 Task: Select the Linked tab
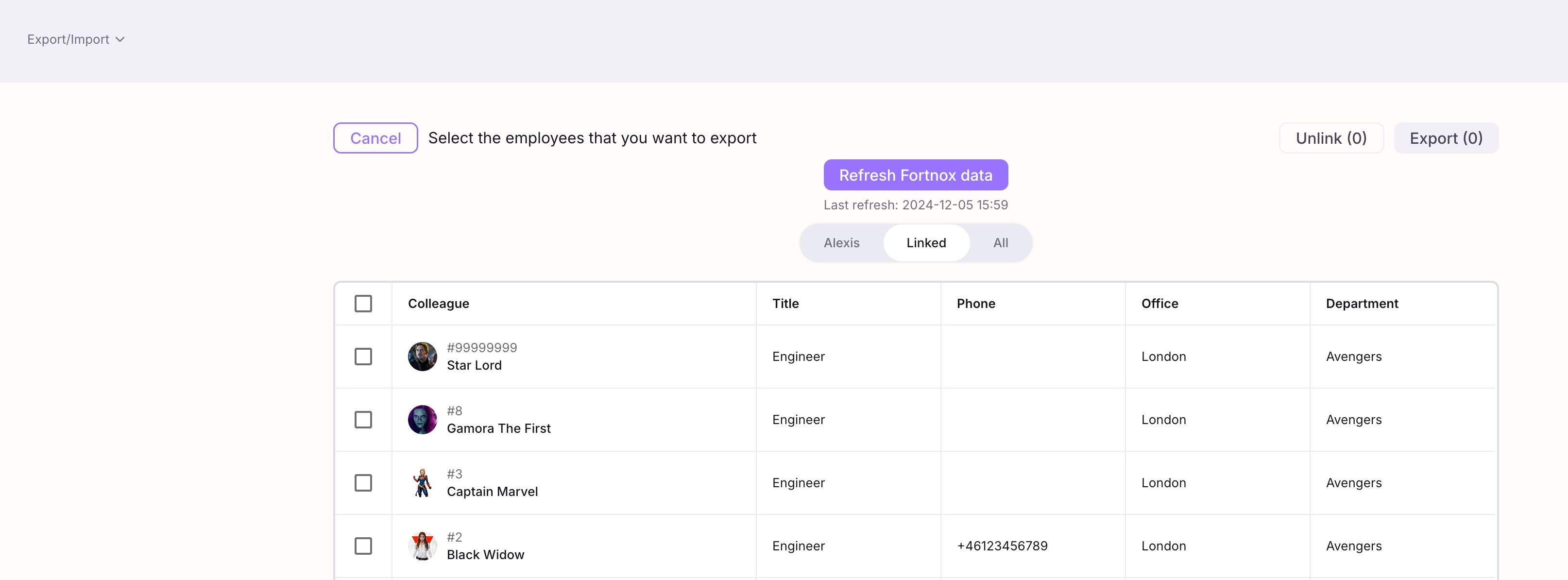(x=926, y=243)
